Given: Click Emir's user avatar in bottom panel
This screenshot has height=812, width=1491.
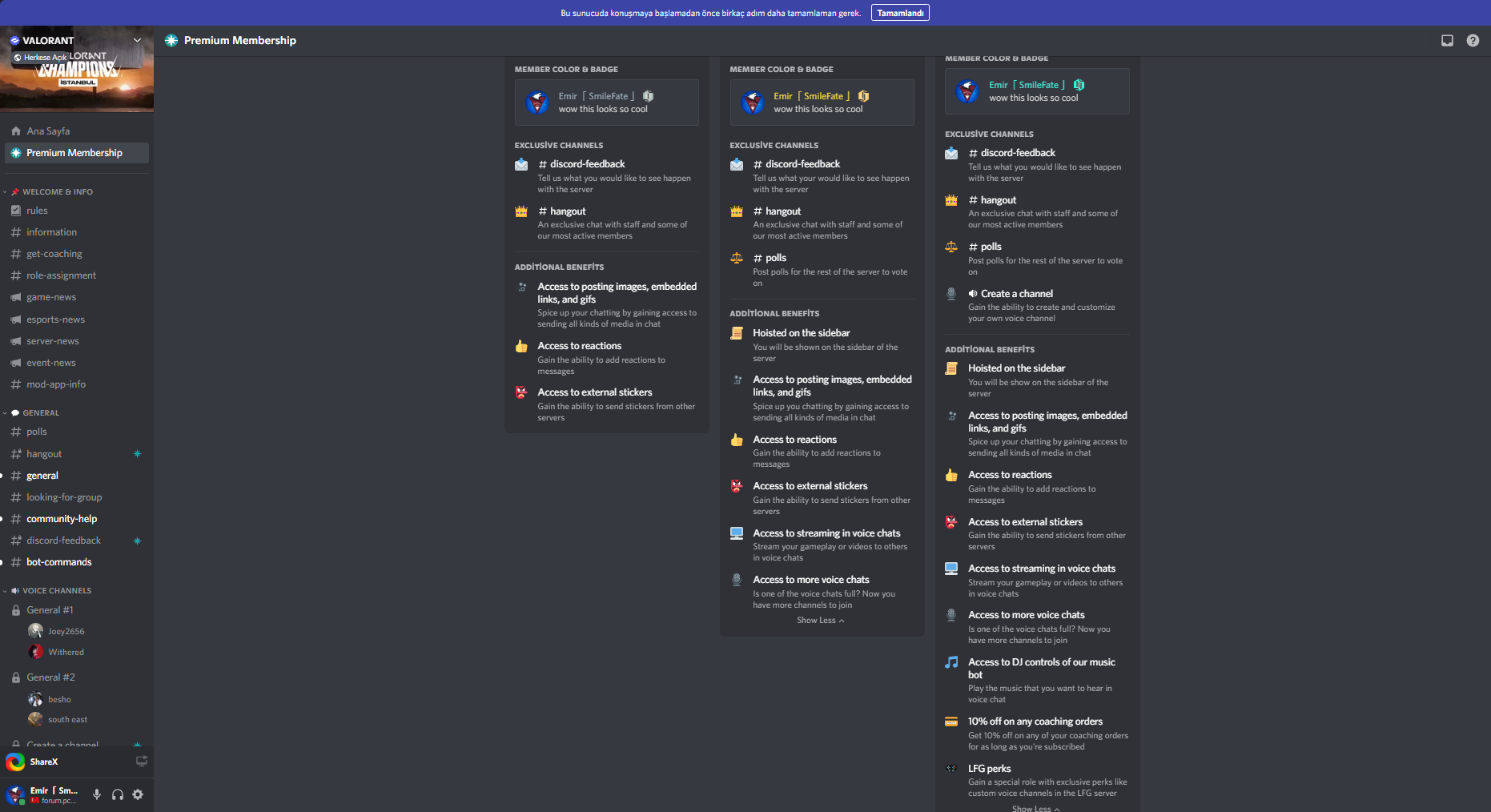Looking at the screenshot, I should click(x=15, y=794).
